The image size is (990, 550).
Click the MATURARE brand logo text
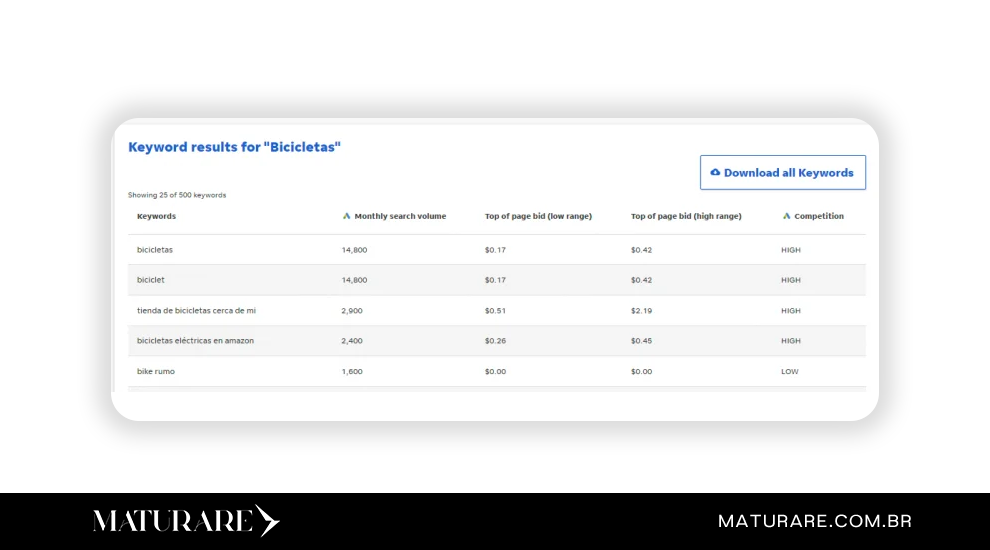pyautogui.click(x=172, y=521)
